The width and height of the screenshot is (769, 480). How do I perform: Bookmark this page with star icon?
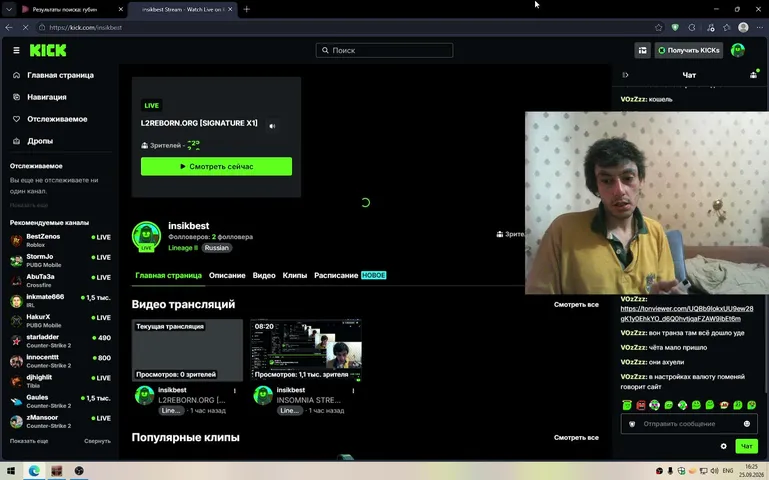pyautogui.click(x=659, y=27)
